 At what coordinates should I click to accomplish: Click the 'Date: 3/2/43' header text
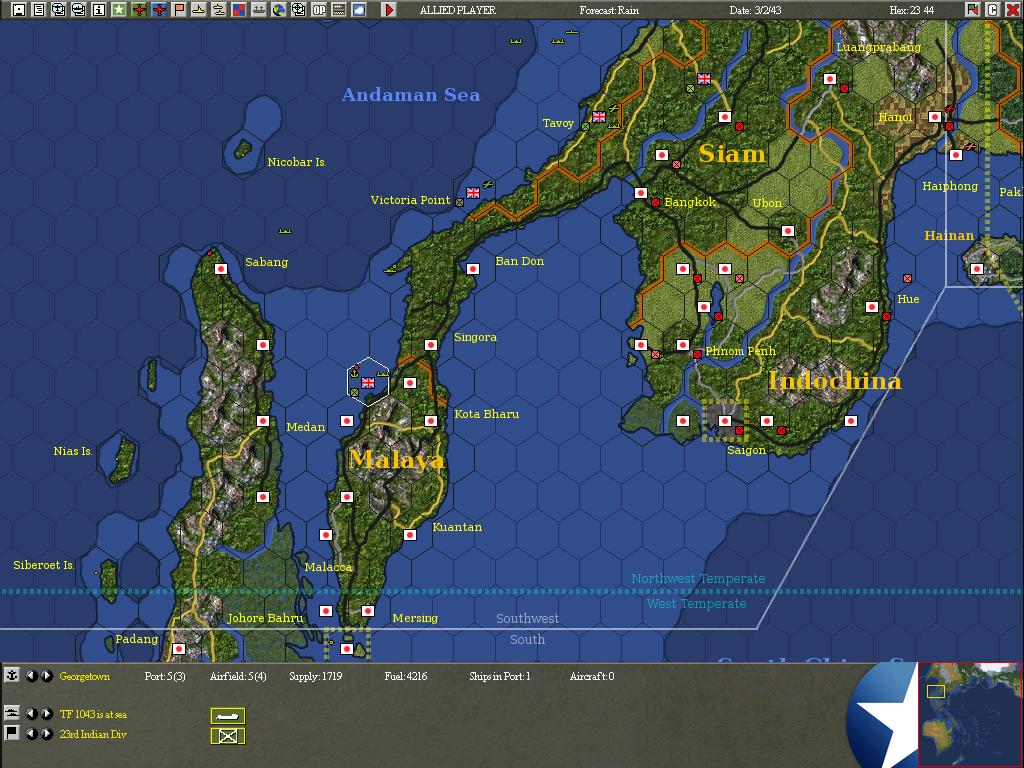[x=755, y=10]
